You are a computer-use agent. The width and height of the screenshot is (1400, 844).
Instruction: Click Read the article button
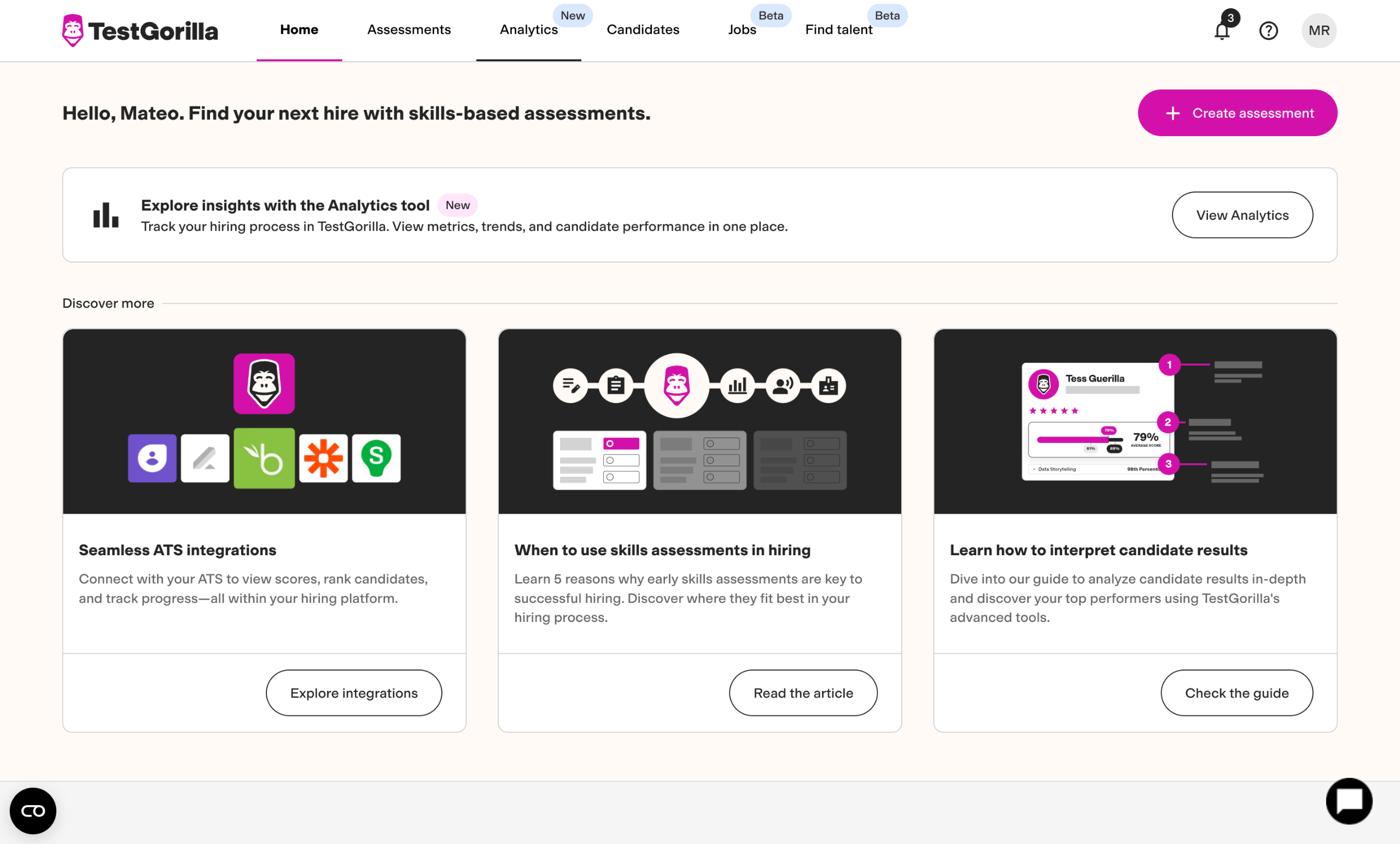[802, 692]
